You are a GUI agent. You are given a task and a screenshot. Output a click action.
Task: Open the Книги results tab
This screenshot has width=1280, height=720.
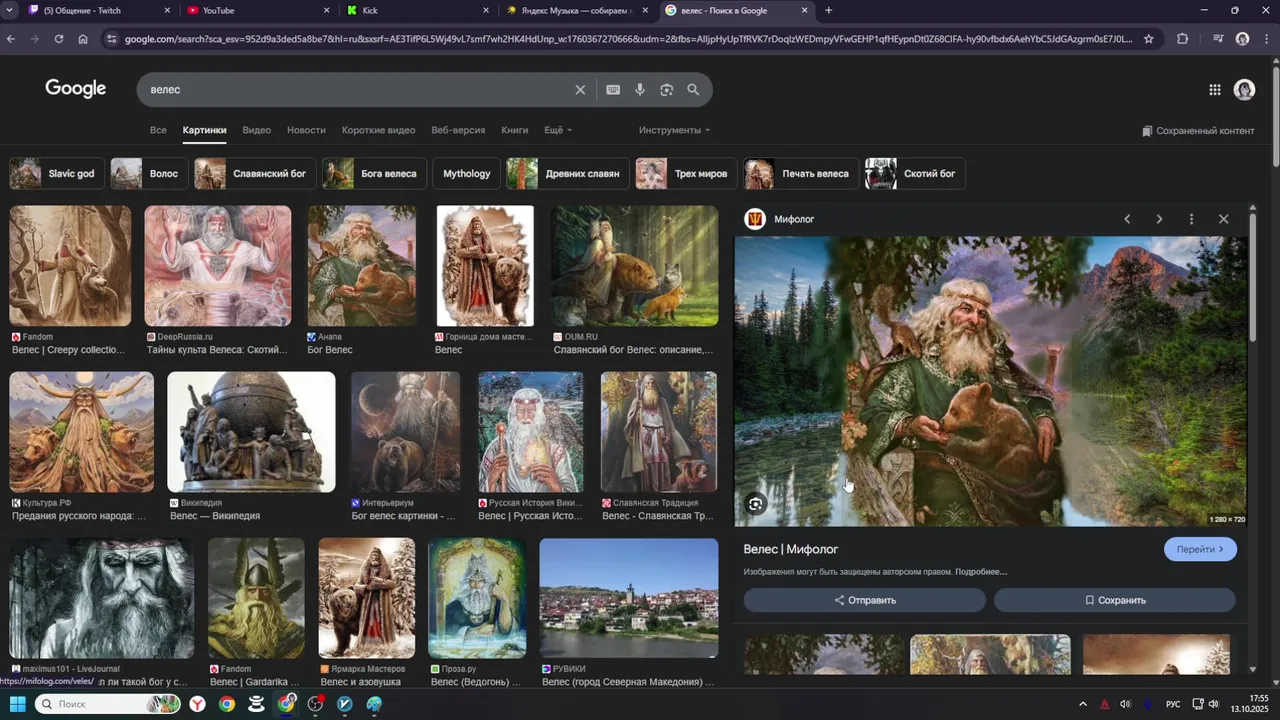(515, 130)
